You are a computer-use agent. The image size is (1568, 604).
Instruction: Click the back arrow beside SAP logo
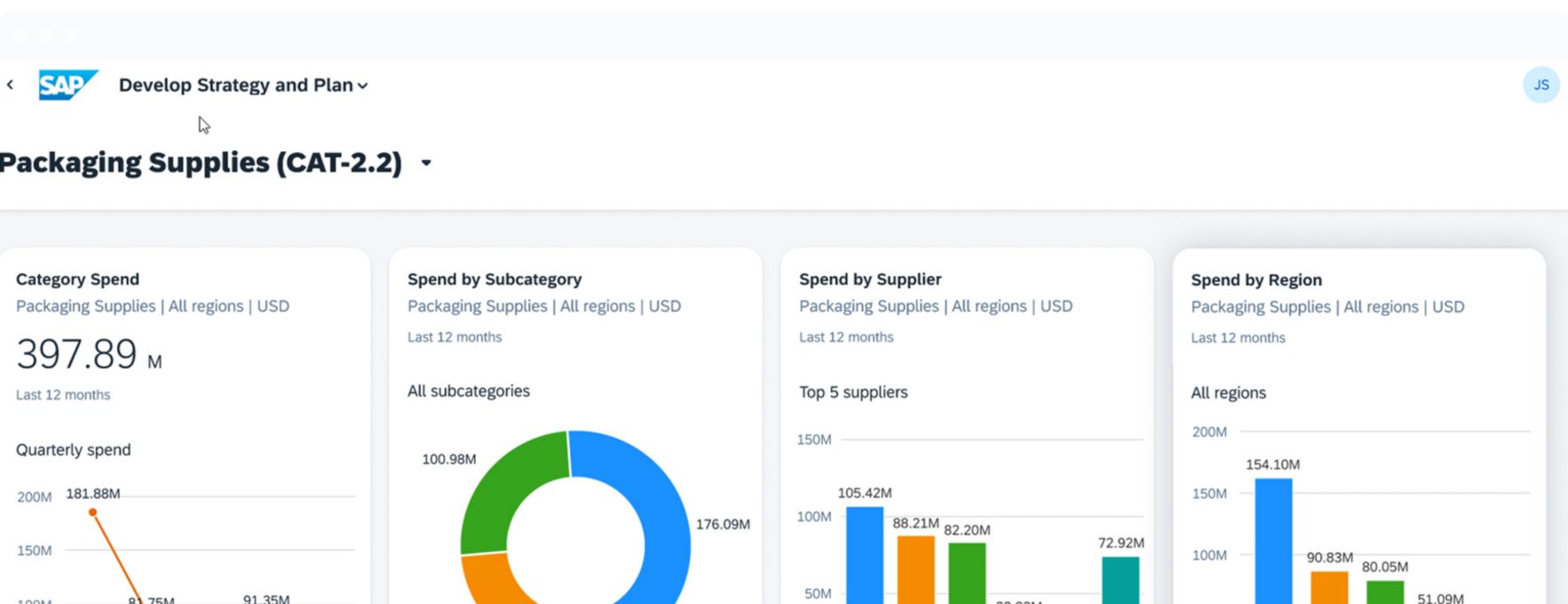point(11,85)
